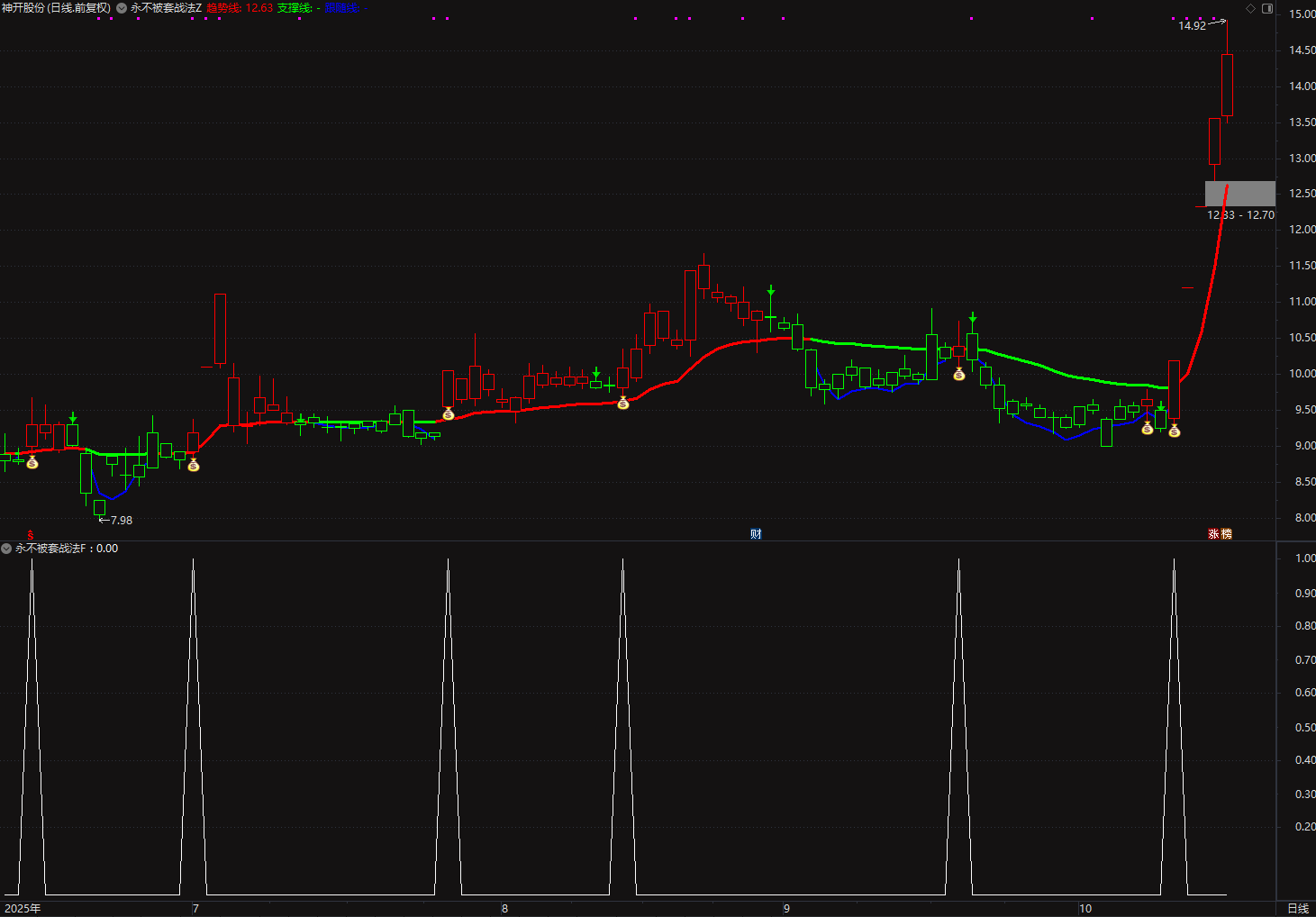Click the 支撑线 legend label

click(295, 8)
